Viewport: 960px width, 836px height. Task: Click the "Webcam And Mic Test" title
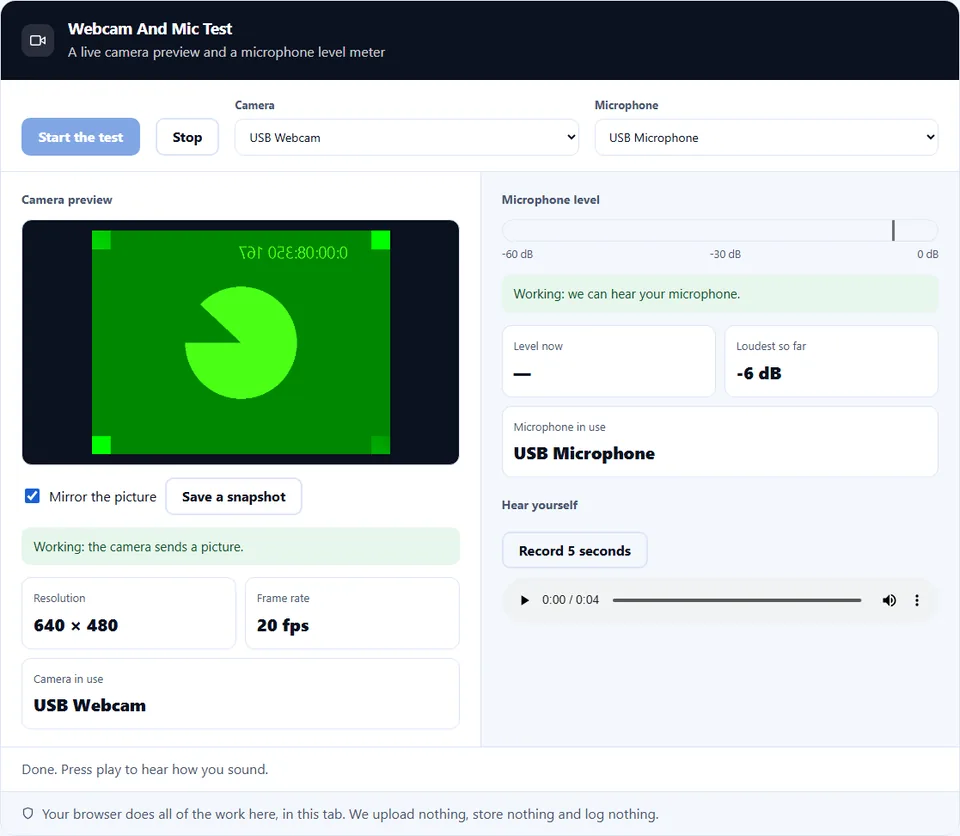[x=150, y=29]
